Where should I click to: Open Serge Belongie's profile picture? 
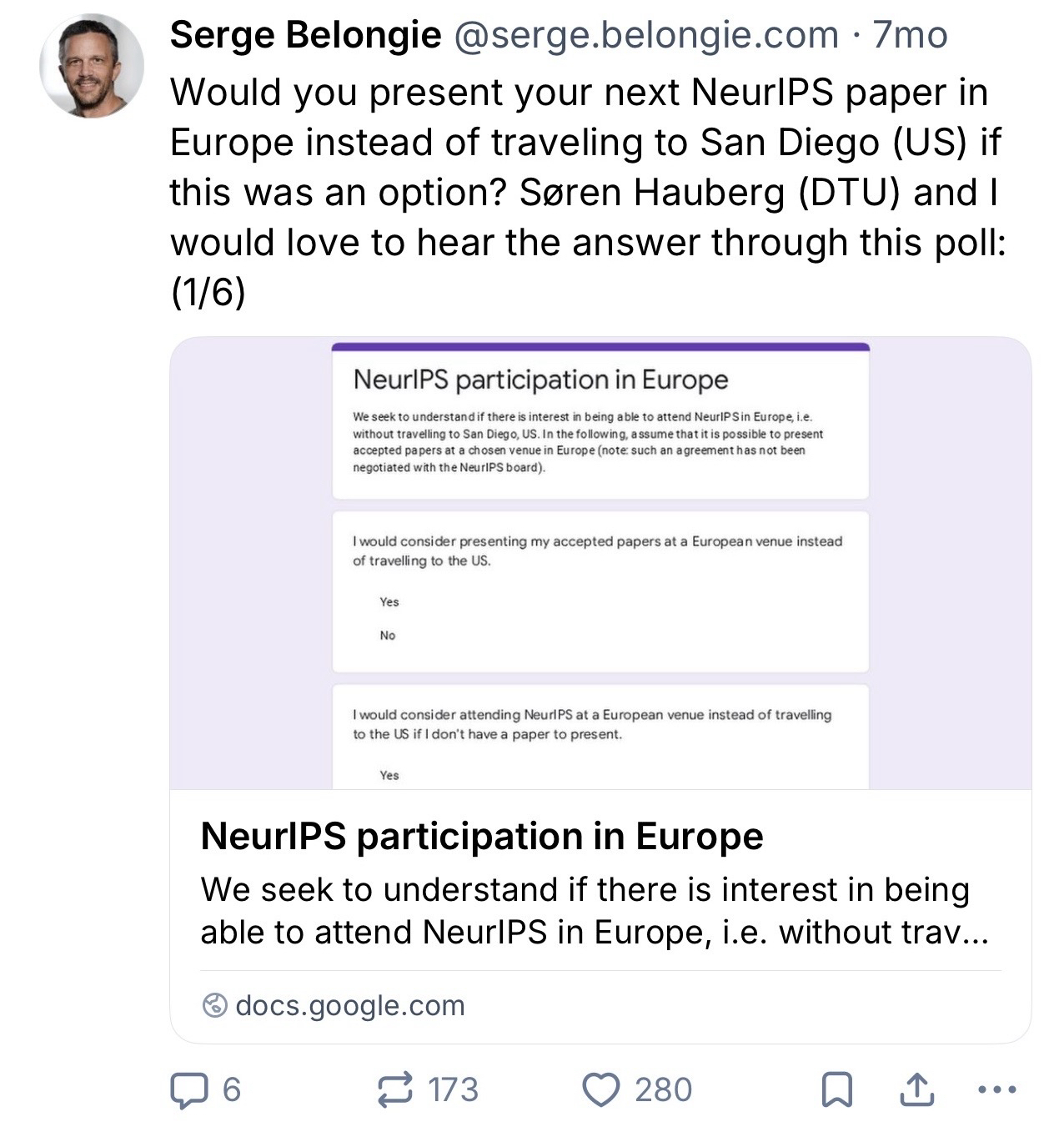point(92,65)
